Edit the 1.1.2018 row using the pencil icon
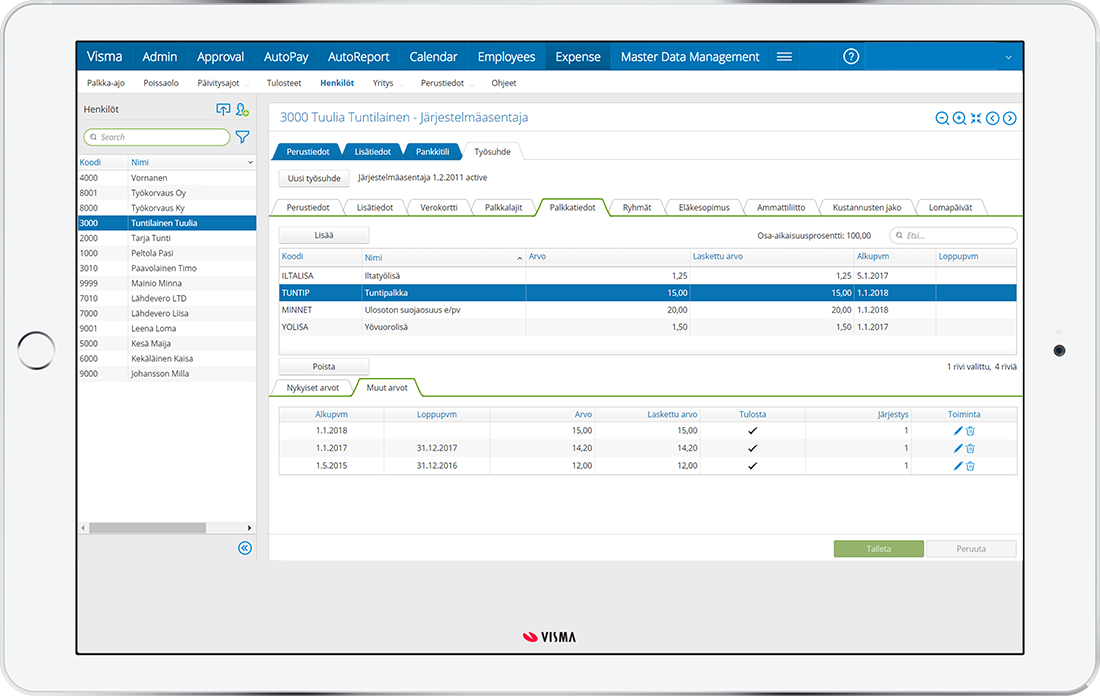 pyautogui.click(x=957, y=430)
